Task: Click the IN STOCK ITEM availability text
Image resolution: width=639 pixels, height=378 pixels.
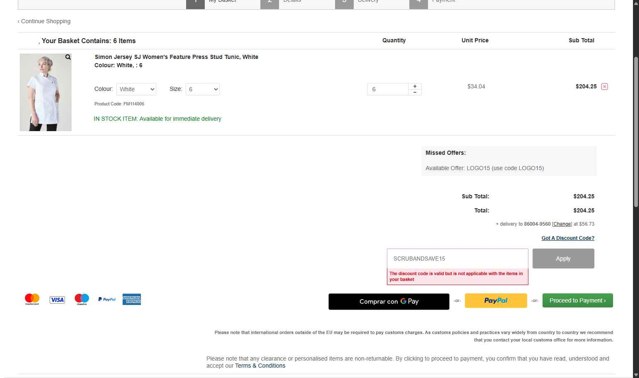Action: coord(157,119)
